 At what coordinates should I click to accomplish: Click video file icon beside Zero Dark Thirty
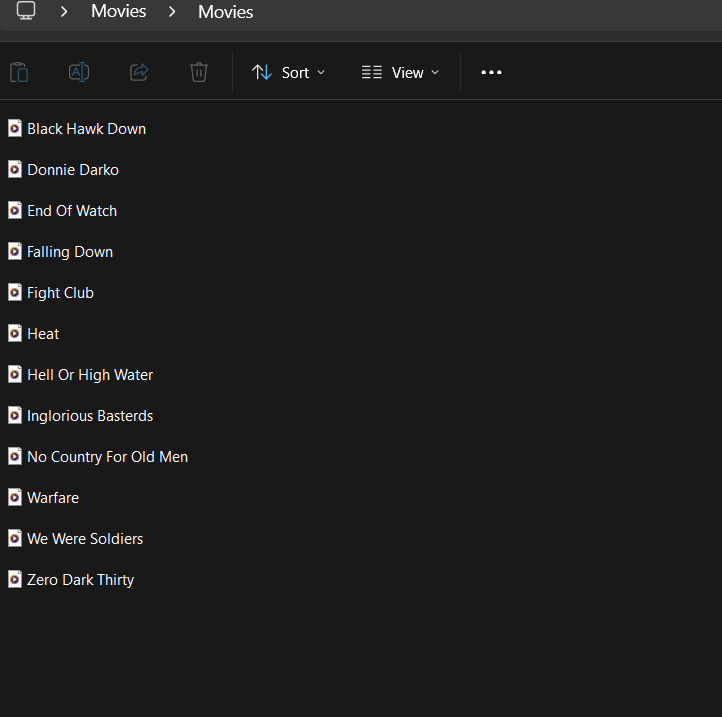15,579
